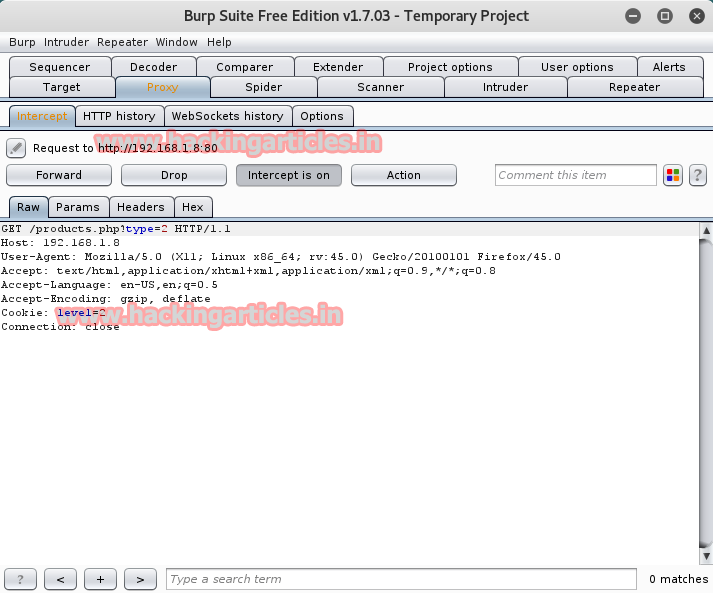Open the Action menu button

404,175
